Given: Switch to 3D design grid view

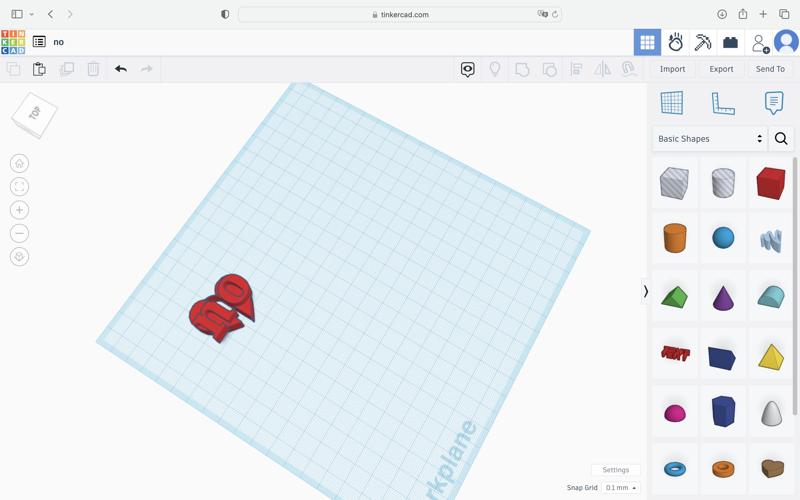Looking at the screenshot, I should (x=647, y=42).
